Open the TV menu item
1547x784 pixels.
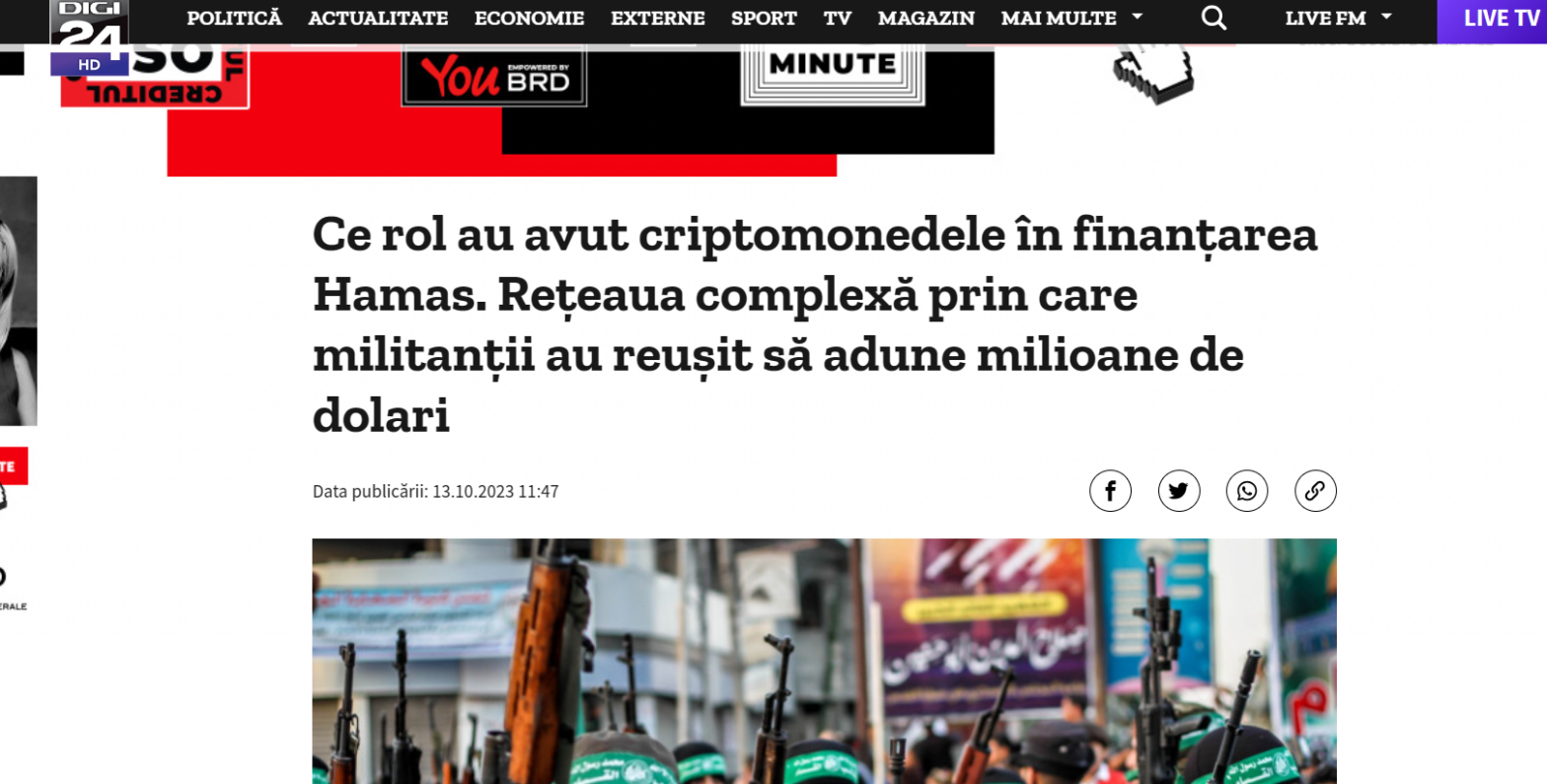pos(838,18)
